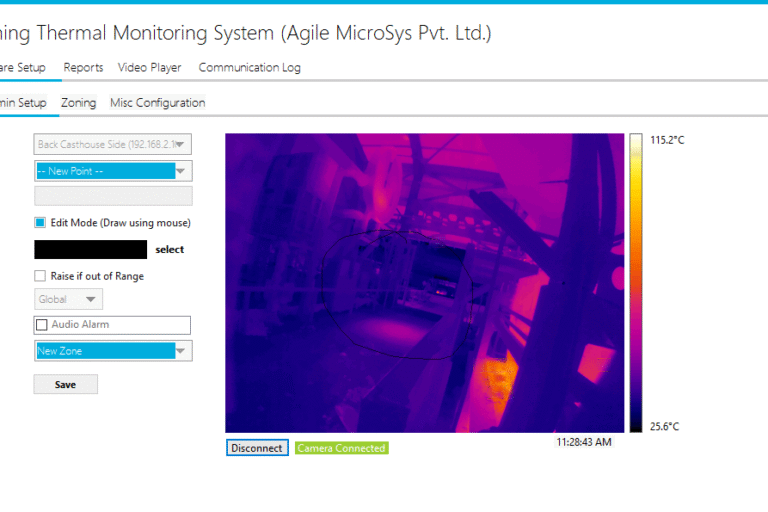The height and width of the screenshot is (512, 768).
Task: Click the black color swatch
Action: tap(91, 249)
